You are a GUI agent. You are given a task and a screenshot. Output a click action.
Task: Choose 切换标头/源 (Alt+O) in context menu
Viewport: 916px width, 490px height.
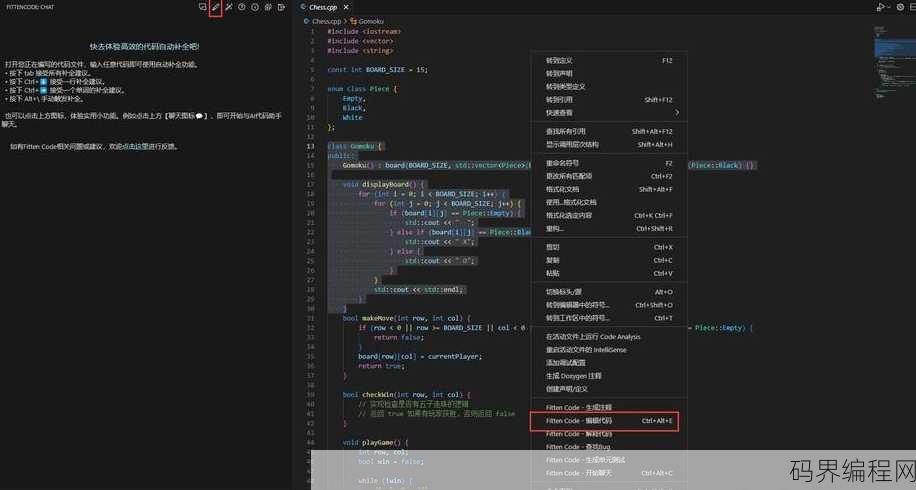click(609, 292)
